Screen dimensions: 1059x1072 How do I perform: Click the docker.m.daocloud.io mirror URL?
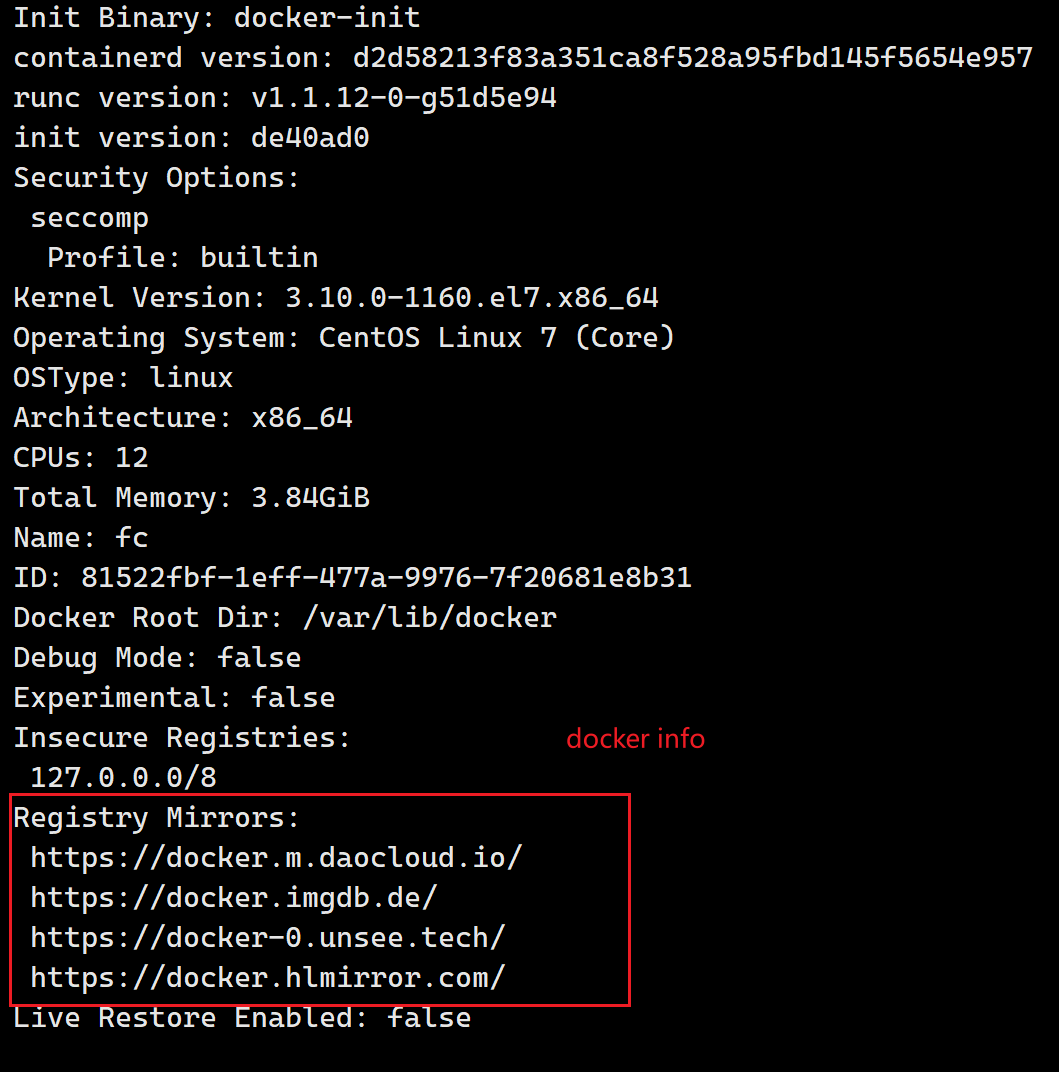276,858
